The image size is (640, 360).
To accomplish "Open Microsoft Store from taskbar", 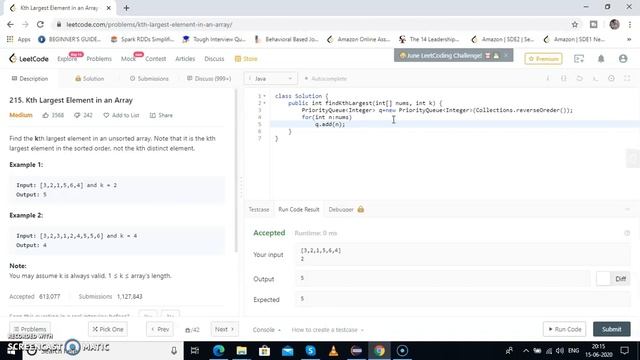I will pos(264,350).
